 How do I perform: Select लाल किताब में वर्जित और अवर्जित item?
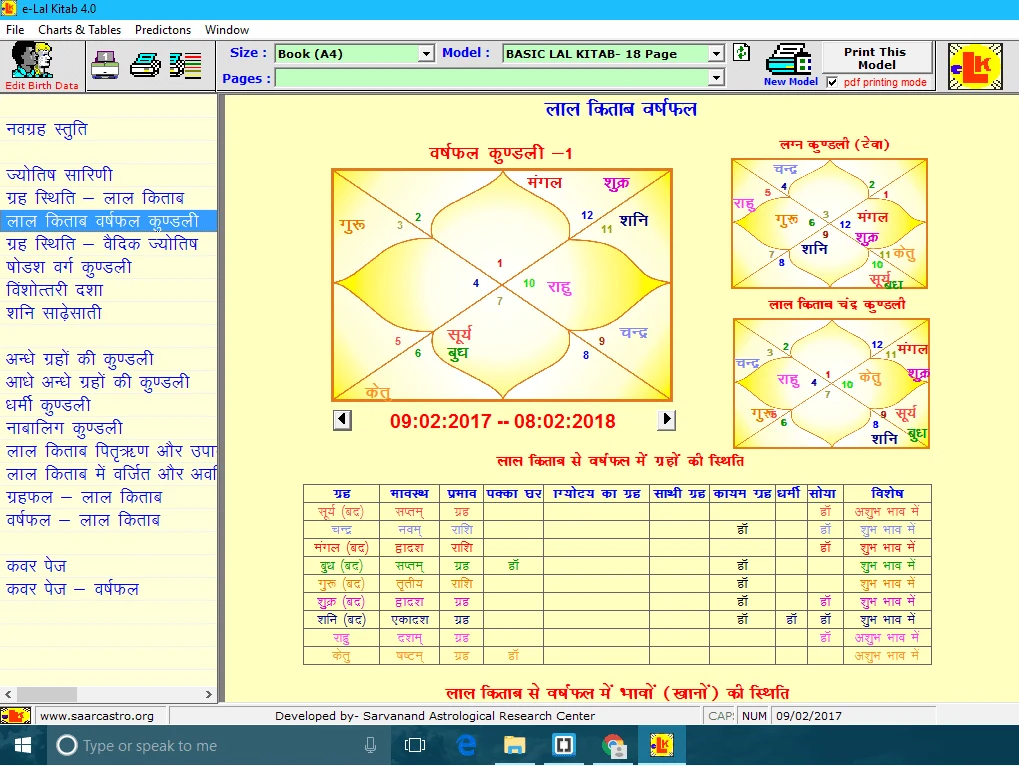pyautogui.click(x=109, y=474)
